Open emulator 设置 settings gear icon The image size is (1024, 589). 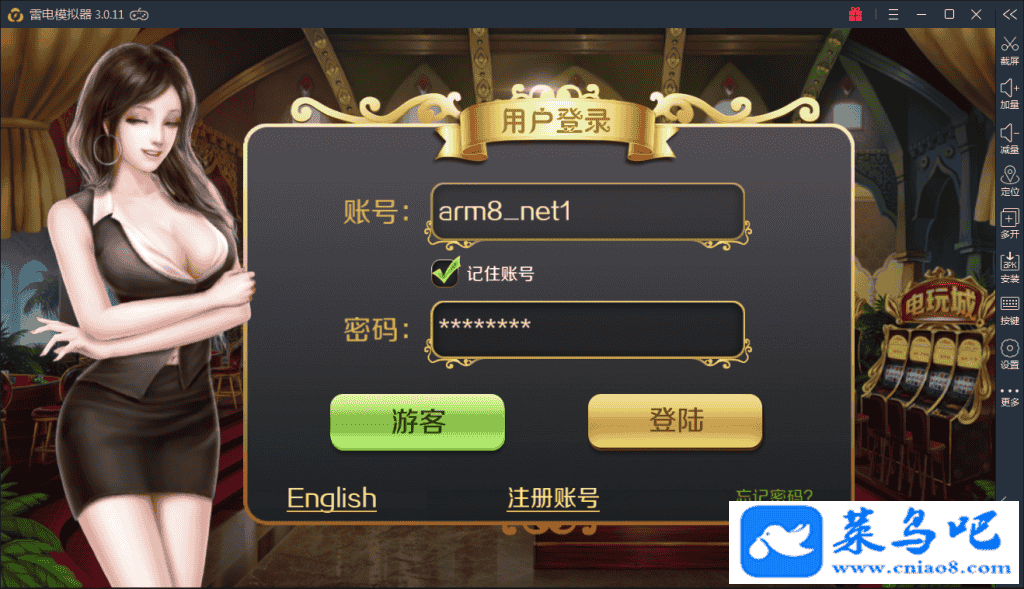[x=1010, y=348]
